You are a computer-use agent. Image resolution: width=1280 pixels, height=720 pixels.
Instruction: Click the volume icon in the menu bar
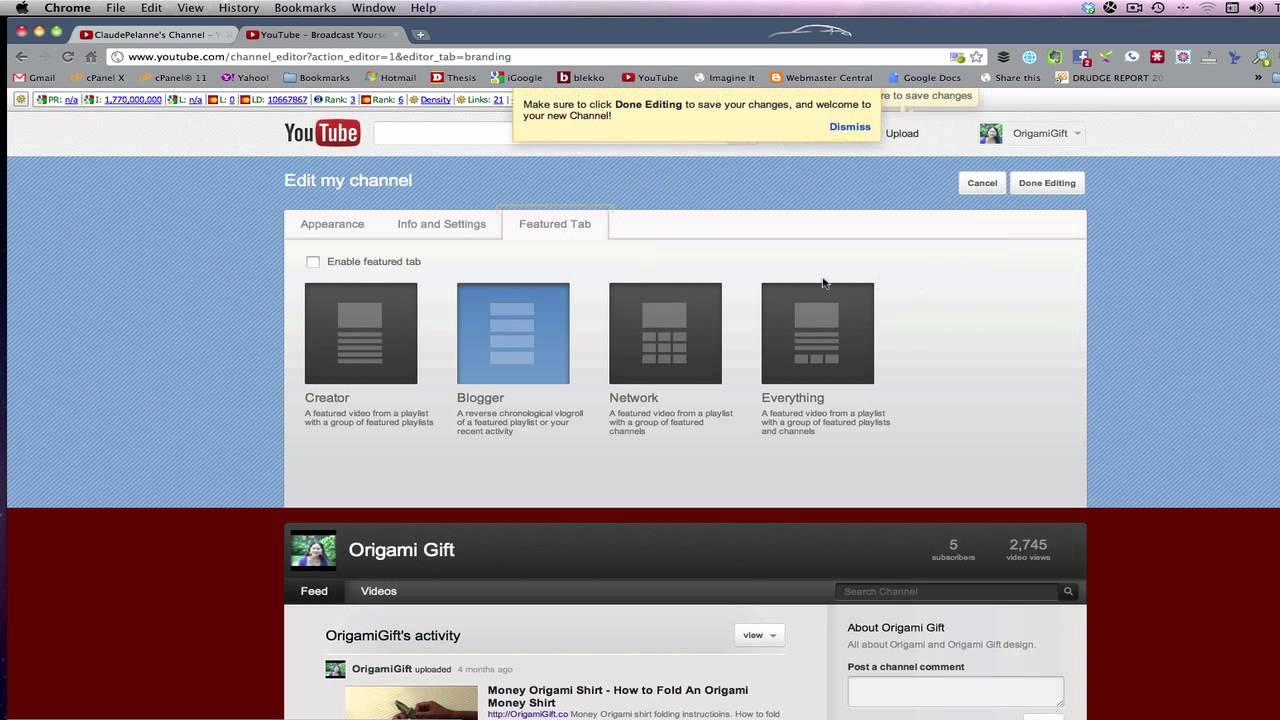click(1255, 8)
